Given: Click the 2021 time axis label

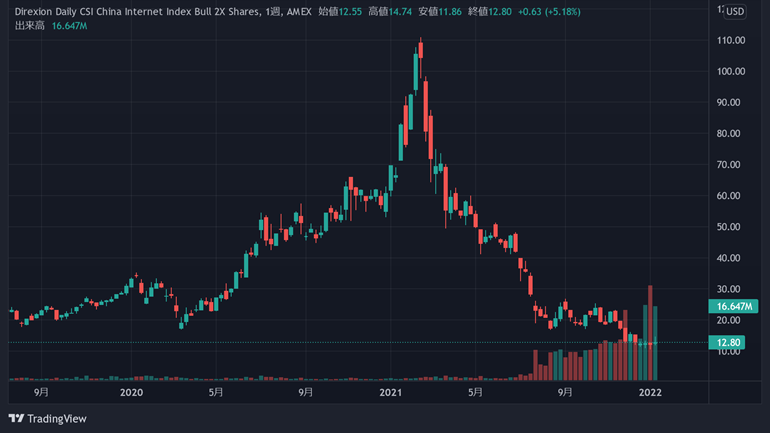Looking at the screenshot, I should pos(390,392).
